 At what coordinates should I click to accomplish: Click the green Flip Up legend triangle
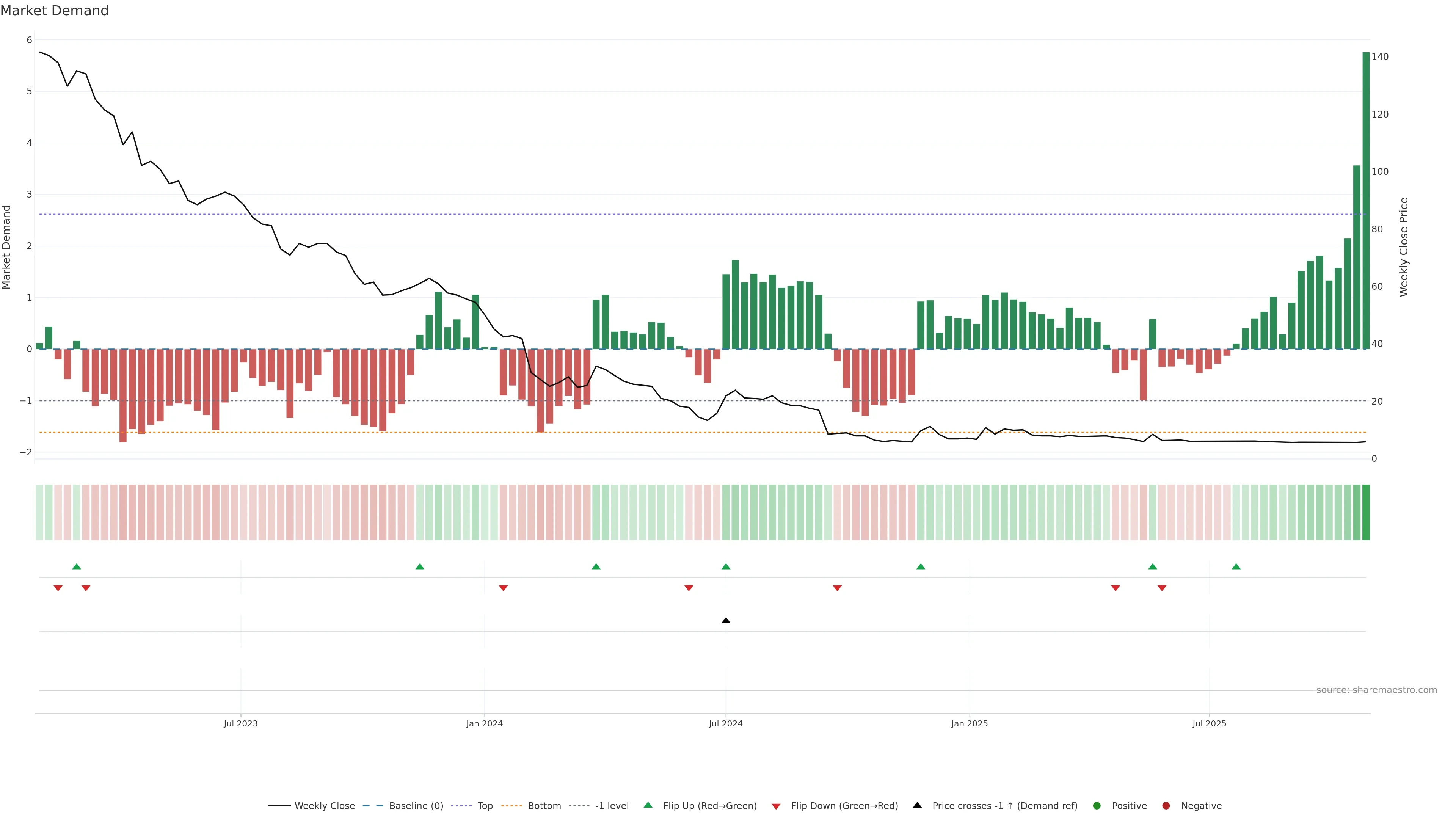(x=648, y=805)
